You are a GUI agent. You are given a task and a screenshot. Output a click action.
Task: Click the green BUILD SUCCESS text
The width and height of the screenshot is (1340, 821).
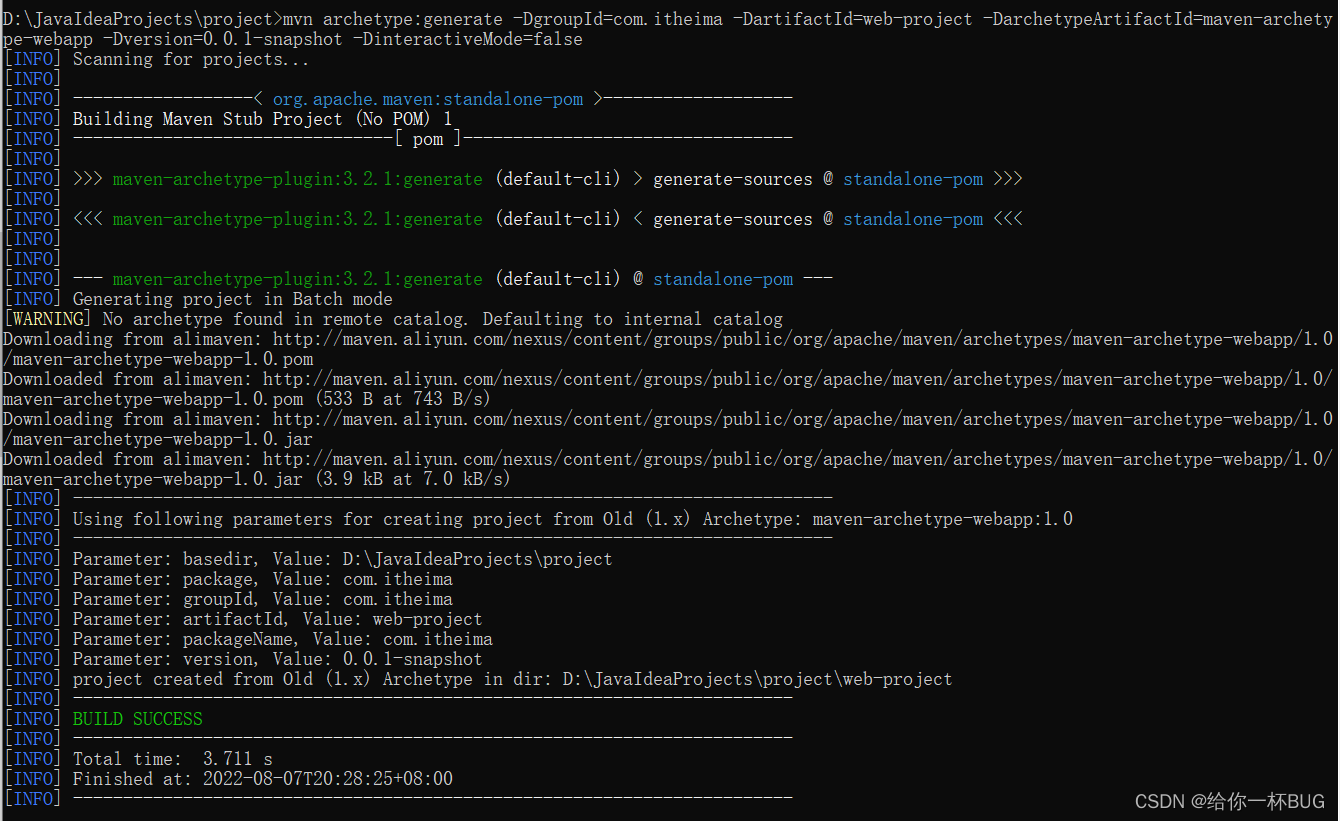(x=137, y=719)
